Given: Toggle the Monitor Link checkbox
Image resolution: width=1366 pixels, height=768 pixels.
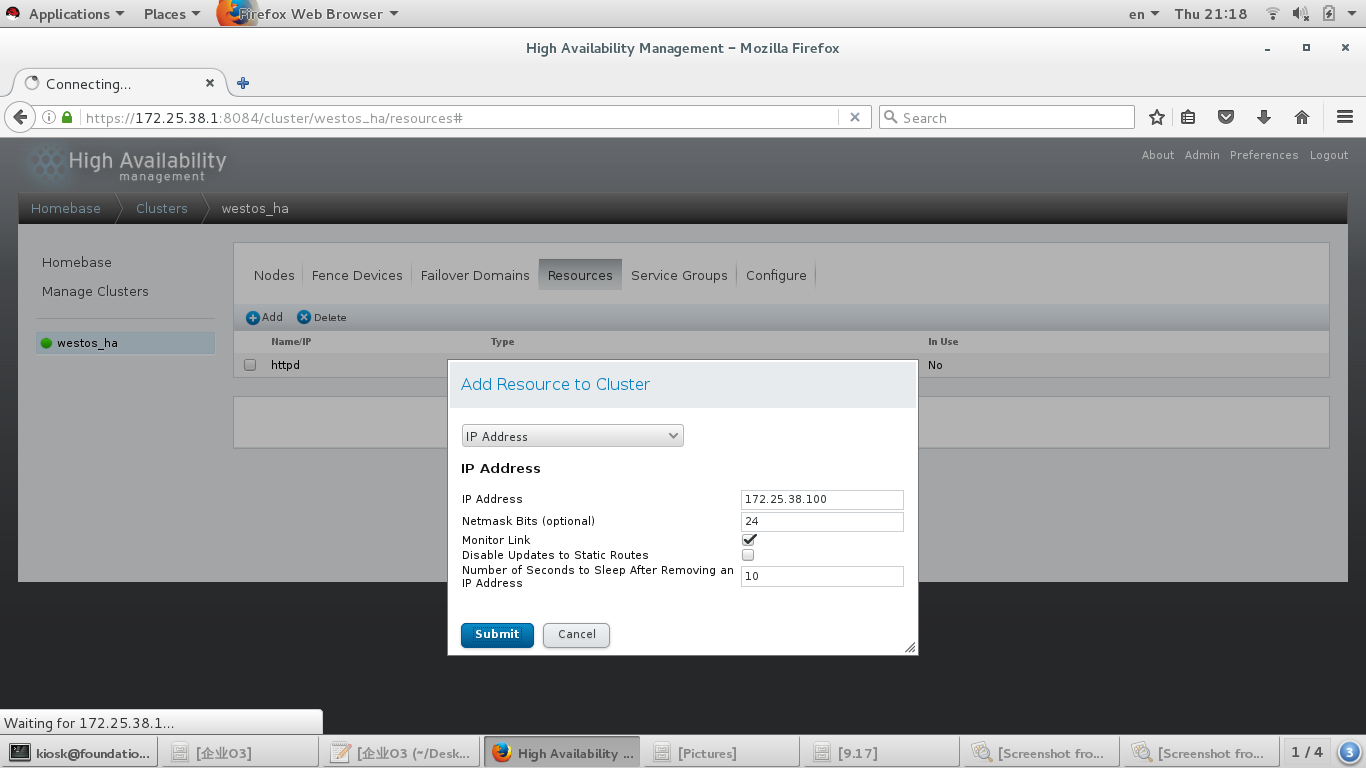Looking at the screenshot, I should pos(748,540).
